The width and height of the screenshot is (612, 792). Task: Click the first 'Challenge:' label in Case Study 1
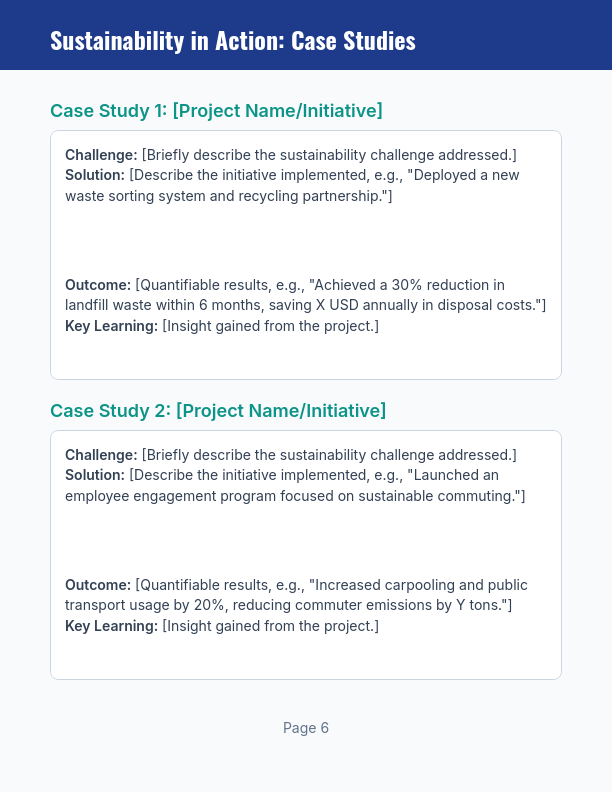click(x=101, y=155)
